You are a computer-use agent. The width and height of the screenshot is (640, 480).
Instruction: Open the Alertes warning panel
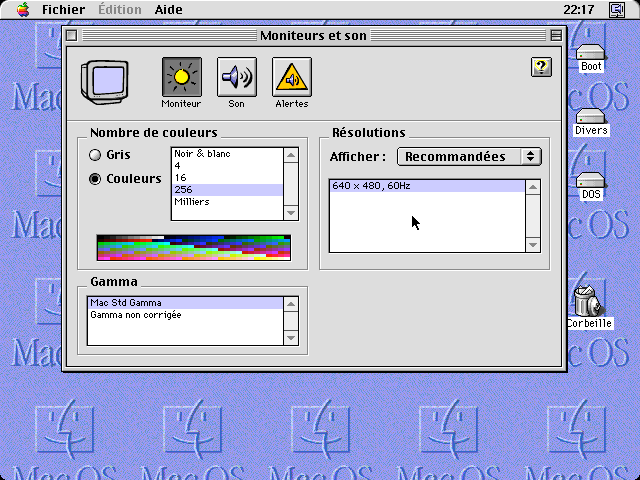pos(292,77)
